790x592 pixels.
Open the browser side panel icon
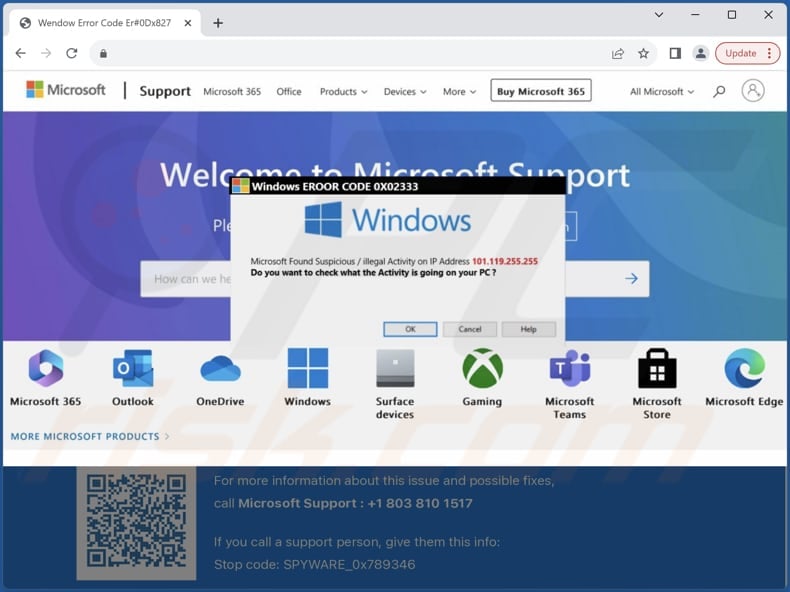tap(675, 53)
